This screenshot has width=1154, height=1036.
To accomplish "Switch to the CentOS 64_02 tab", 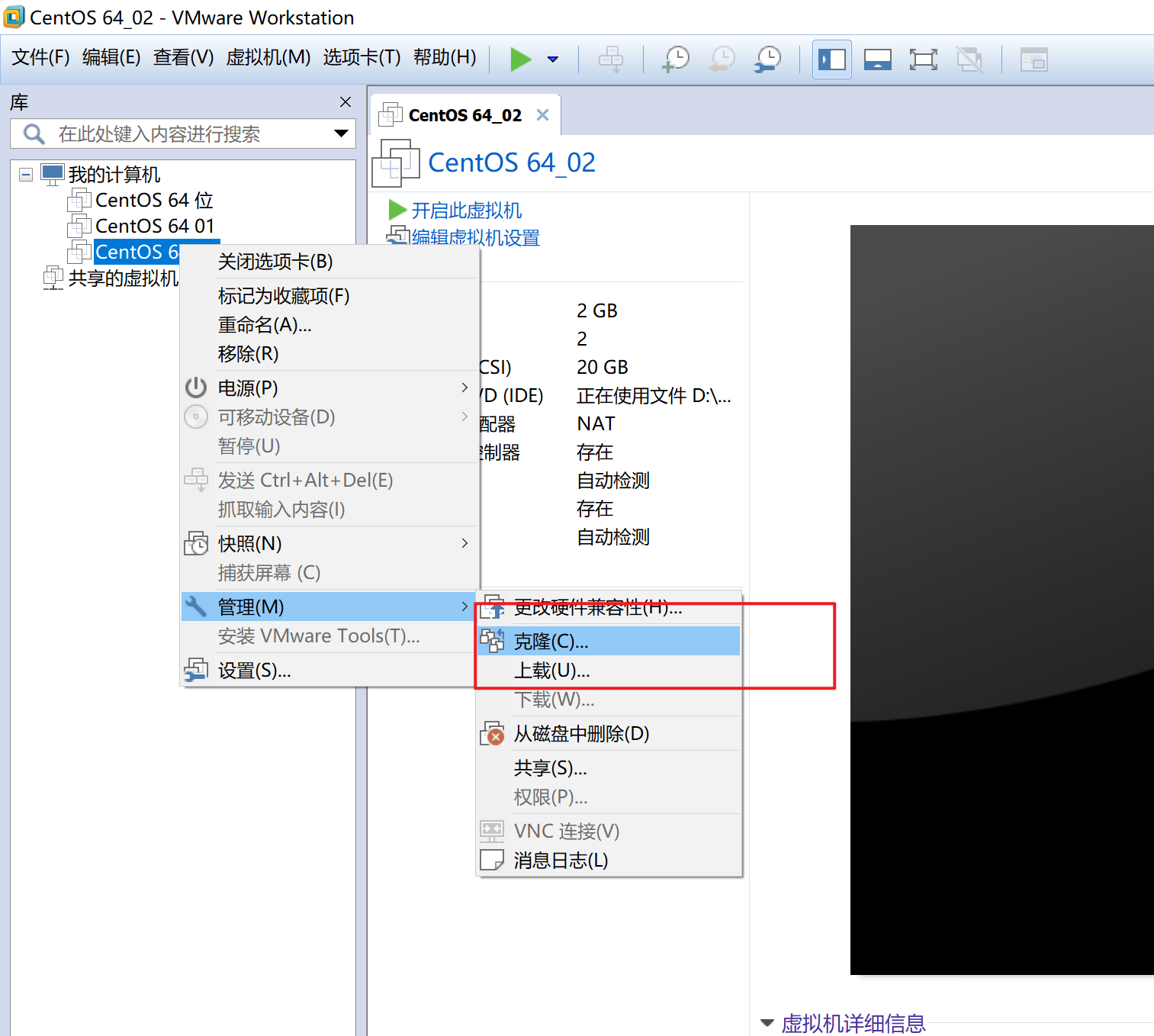I will (464, 115).
